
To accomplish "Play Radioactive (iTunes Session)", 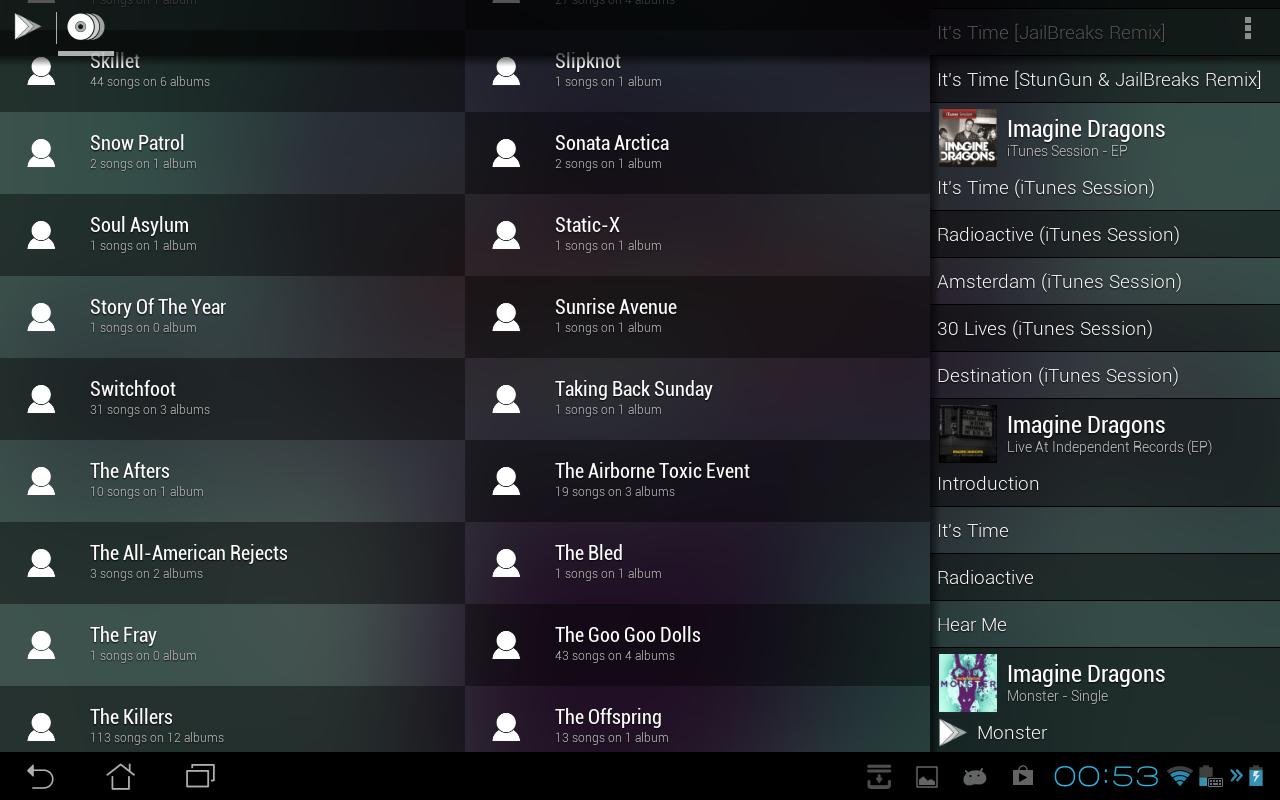I will tap(1105, 234).
